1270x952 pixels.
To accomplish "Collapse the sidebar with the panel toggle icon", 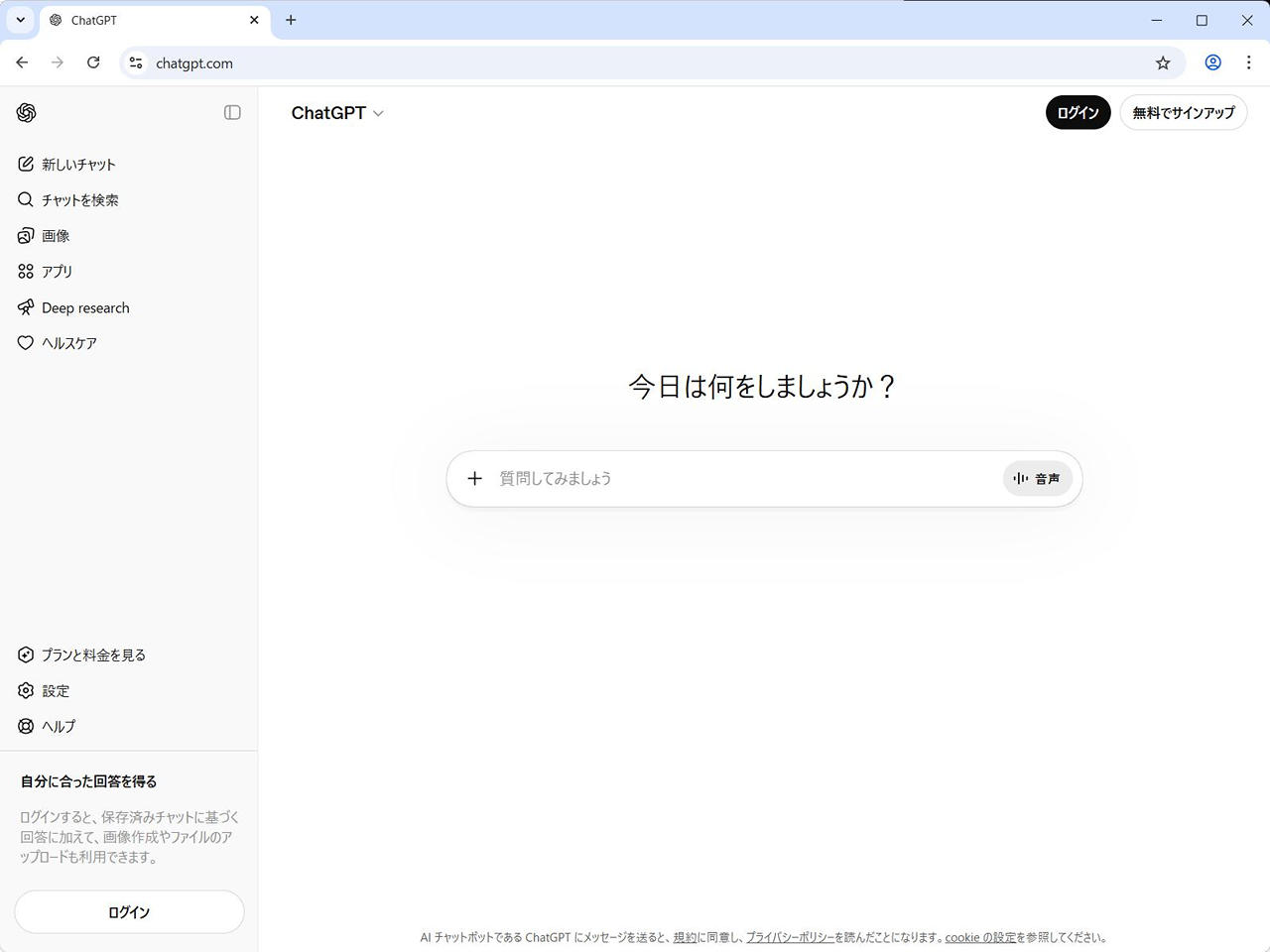I will [x=232, y=113].
